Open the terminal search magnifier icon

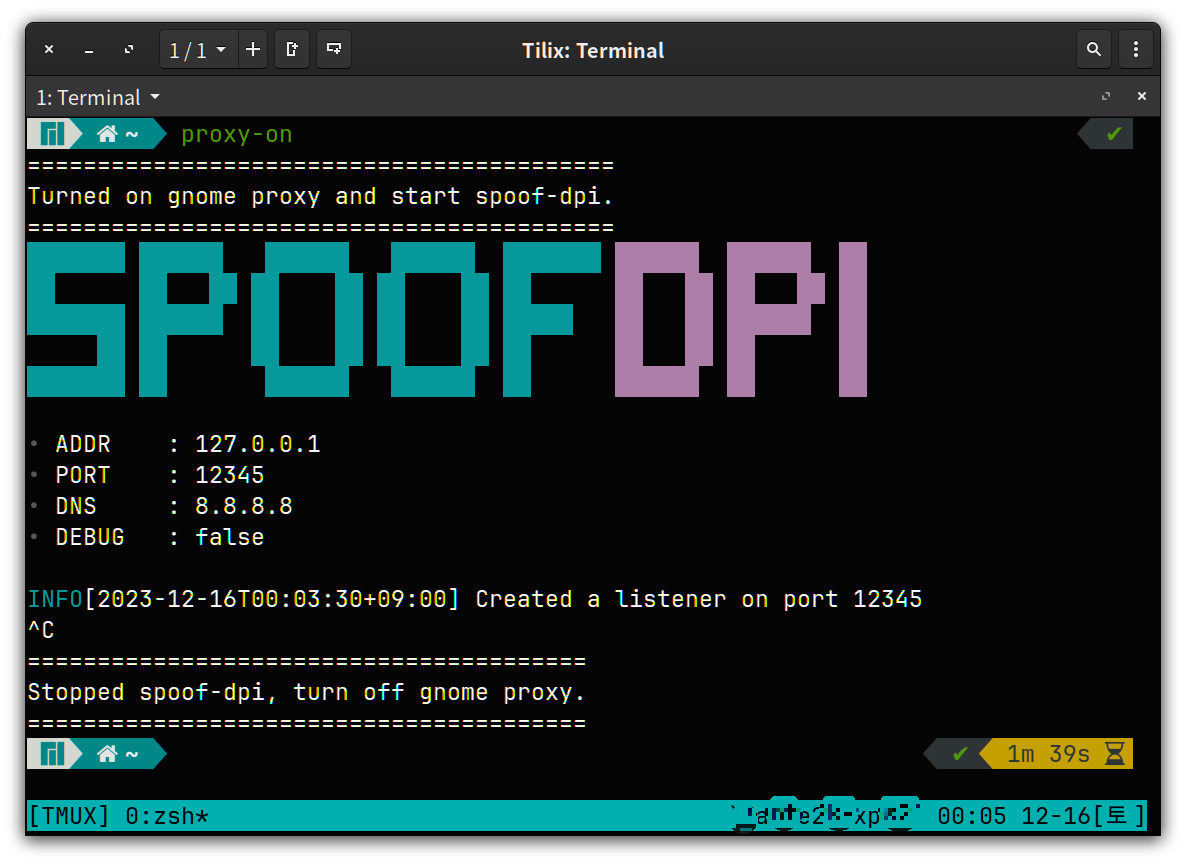[1093, 50]
